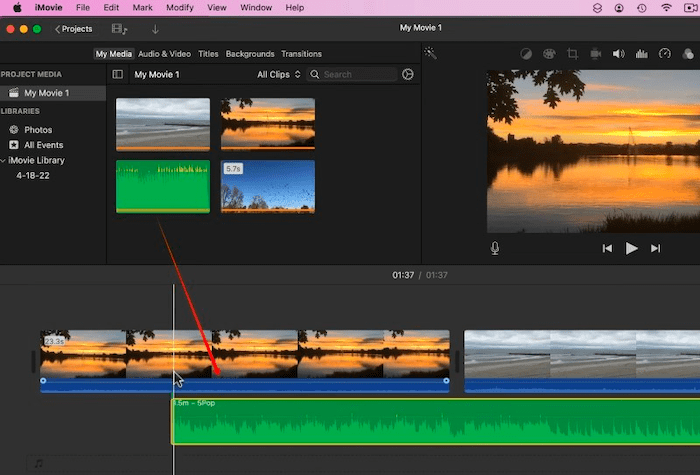Click the stacked layers menu bar icon
The height and width of the screenshot is (475, 700).
click(x=597, y=8)
